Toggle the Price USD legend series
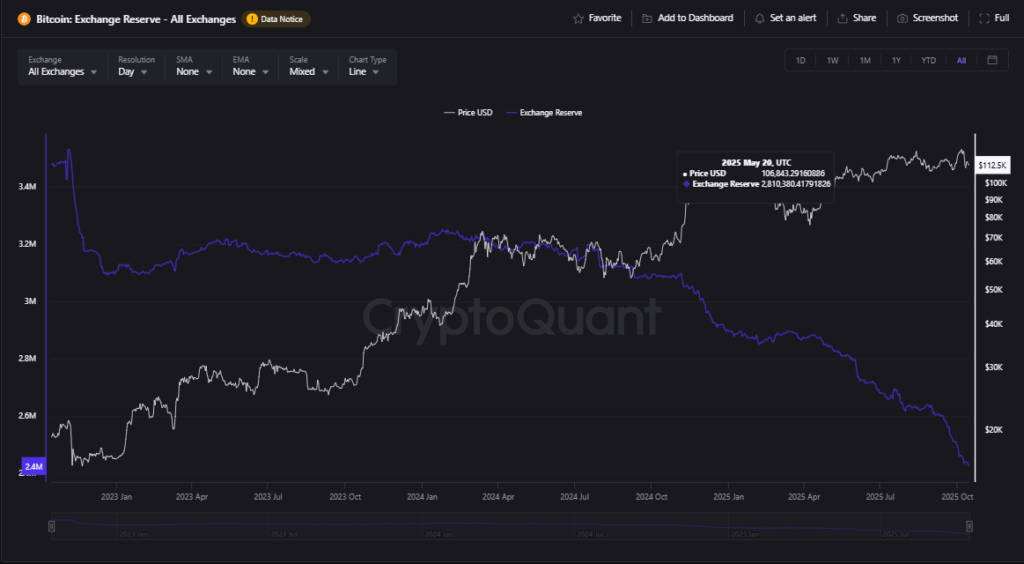 click(x=468, y=113)
